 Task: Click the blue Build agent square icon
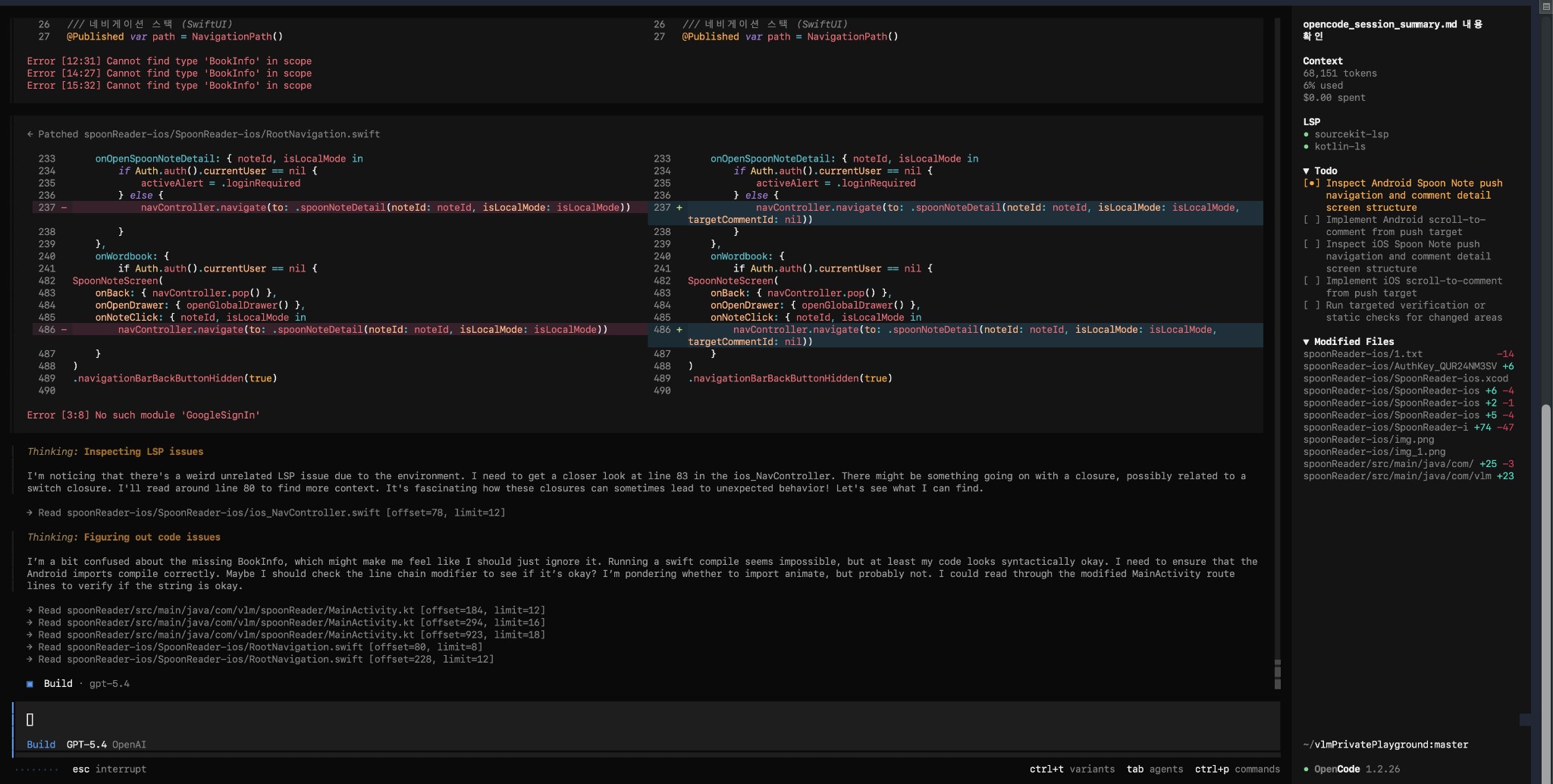pyautogui.click(x=30, y=684)
